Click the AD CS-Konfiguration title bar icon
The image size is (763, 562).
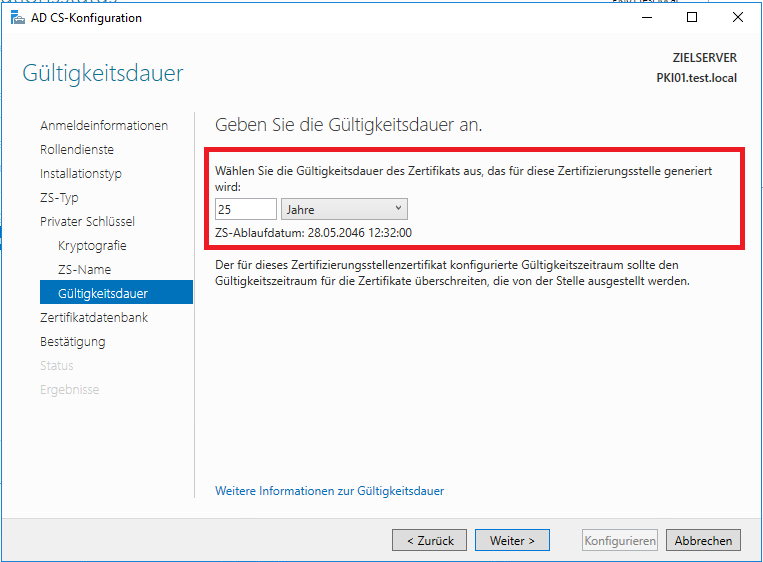pyautogui.click(x=18, y=18)
